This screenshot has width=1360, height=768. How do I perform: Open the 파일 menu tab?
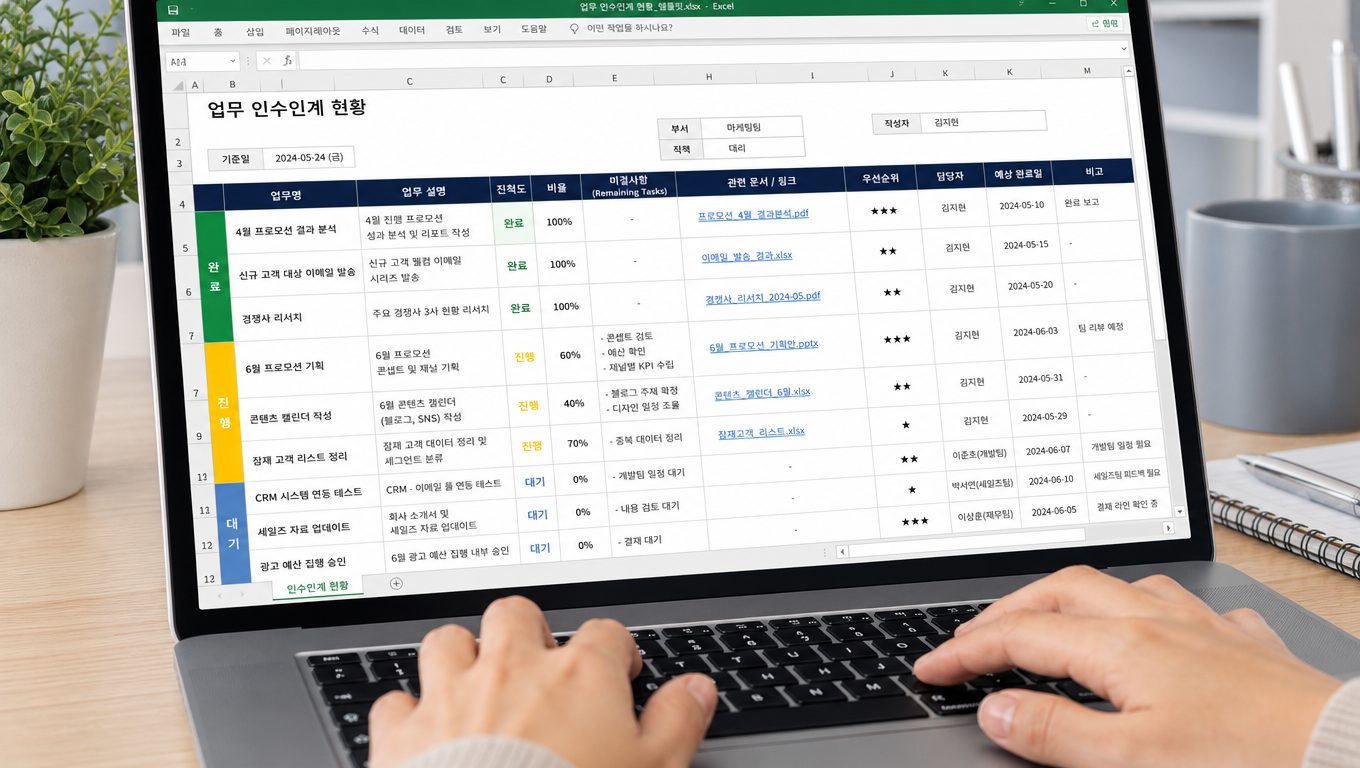(x=180, y=32)
